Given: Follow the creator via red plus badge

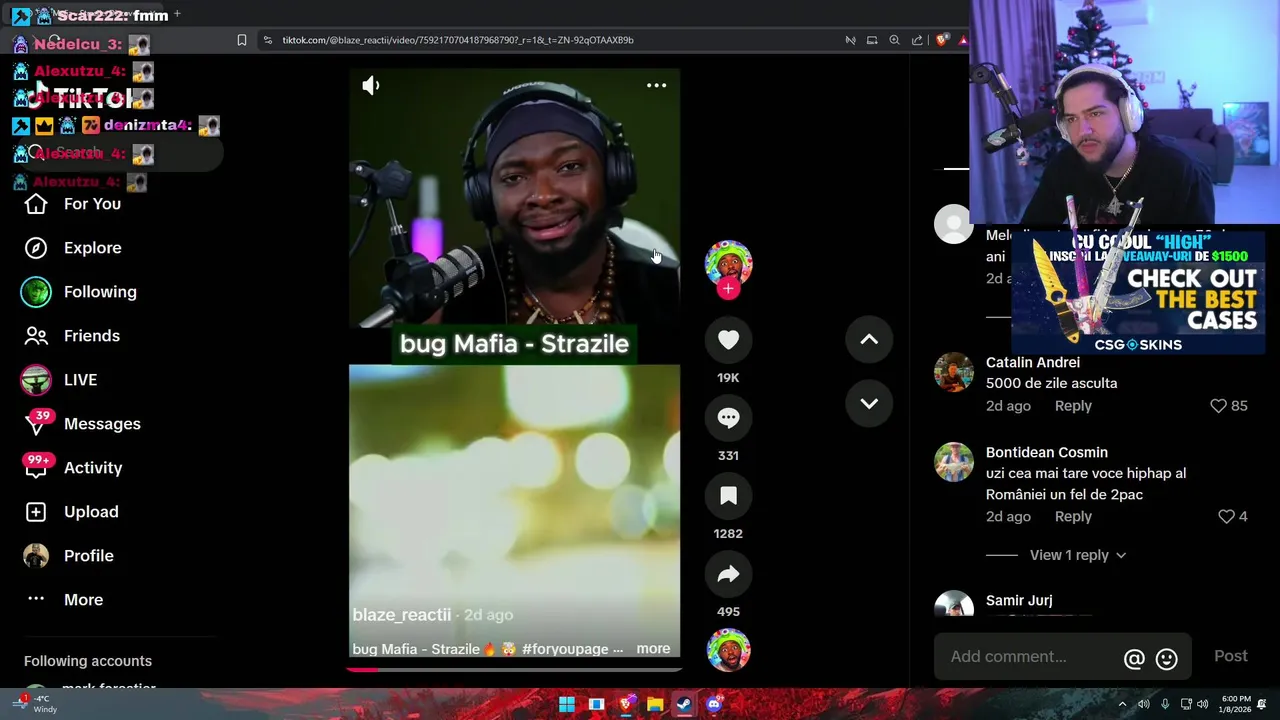Looking at the screenshot, I should [x=728, y=289].
